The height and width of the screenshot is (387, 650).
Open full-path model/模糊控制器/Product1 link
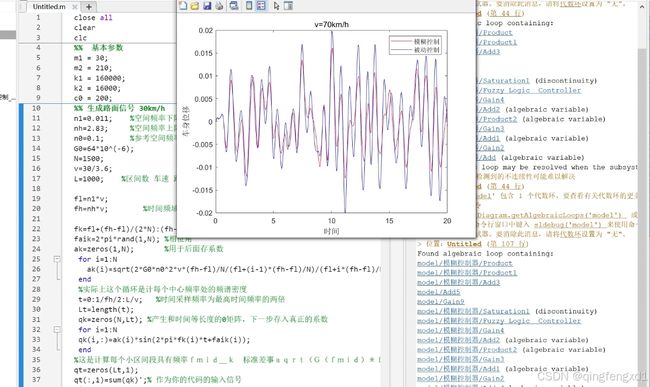[467, 273]
